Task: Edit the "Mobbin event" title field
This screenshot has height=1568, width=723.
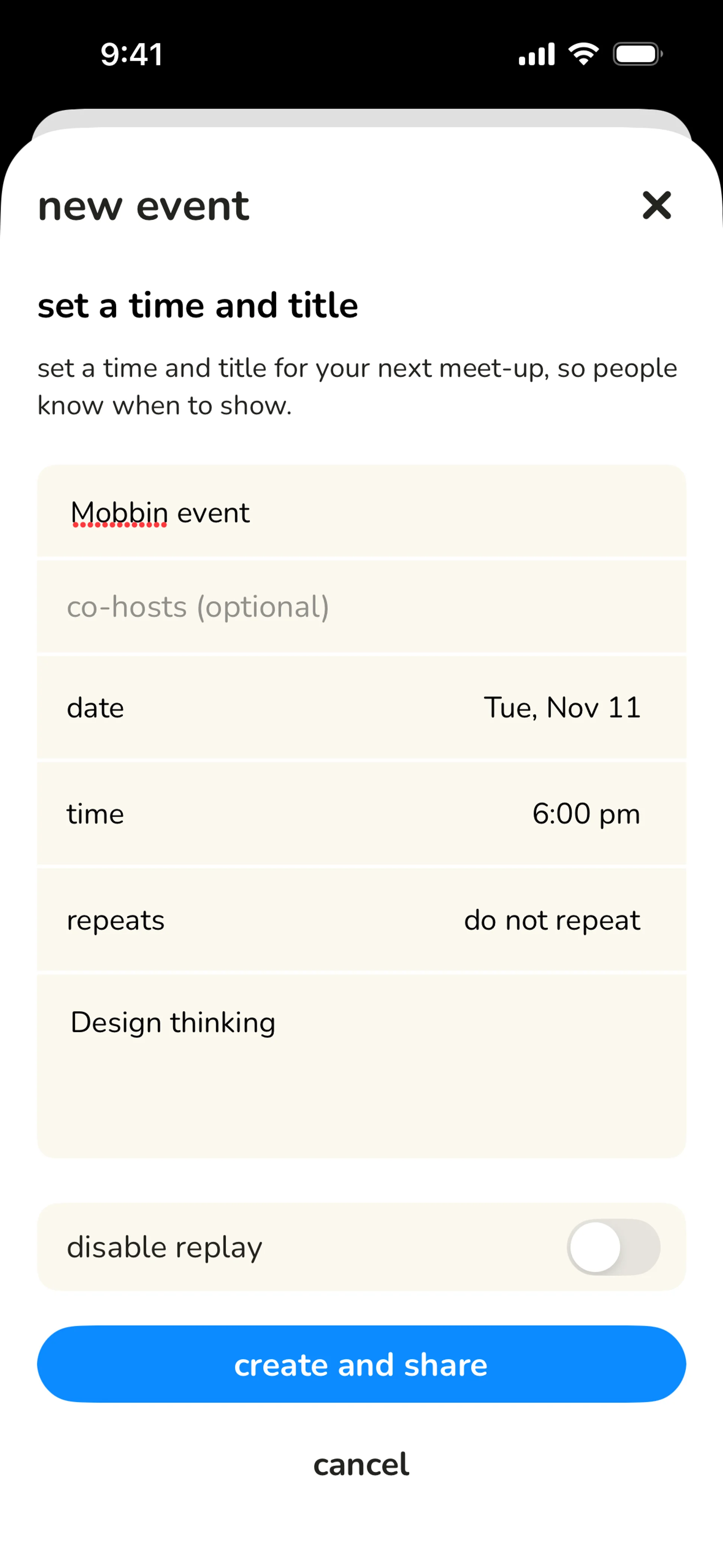Action: 361,512
